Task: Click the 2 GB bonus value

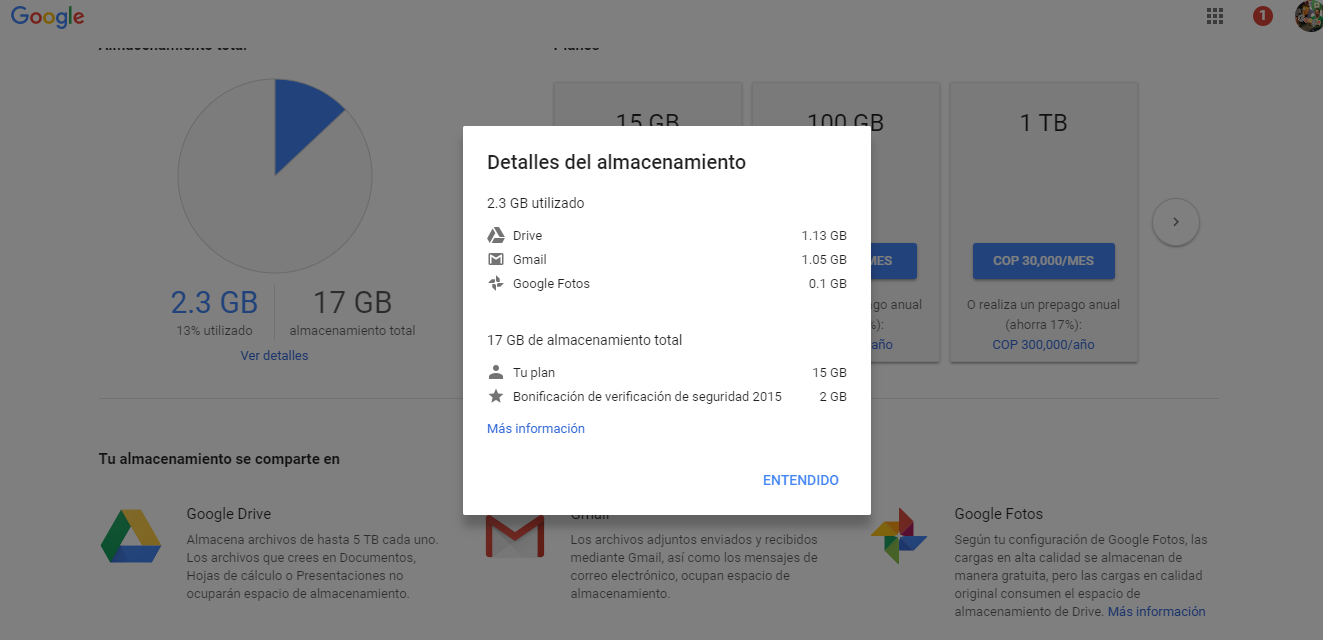Action: (833, 396)
